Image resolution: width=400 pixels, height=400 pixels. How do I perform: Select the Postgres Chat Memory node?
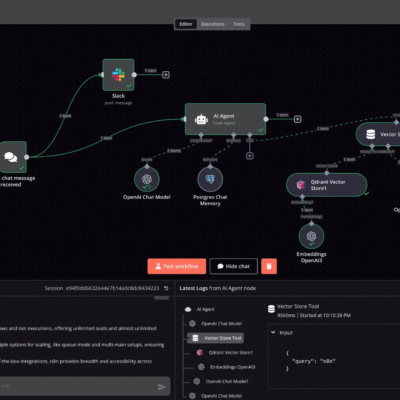[210, 179]
